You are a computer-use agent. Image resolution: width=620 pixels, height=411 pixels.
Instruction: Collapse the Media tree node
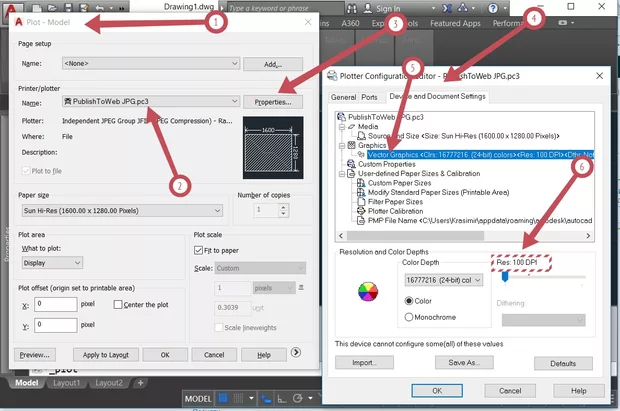click(342, 127)
